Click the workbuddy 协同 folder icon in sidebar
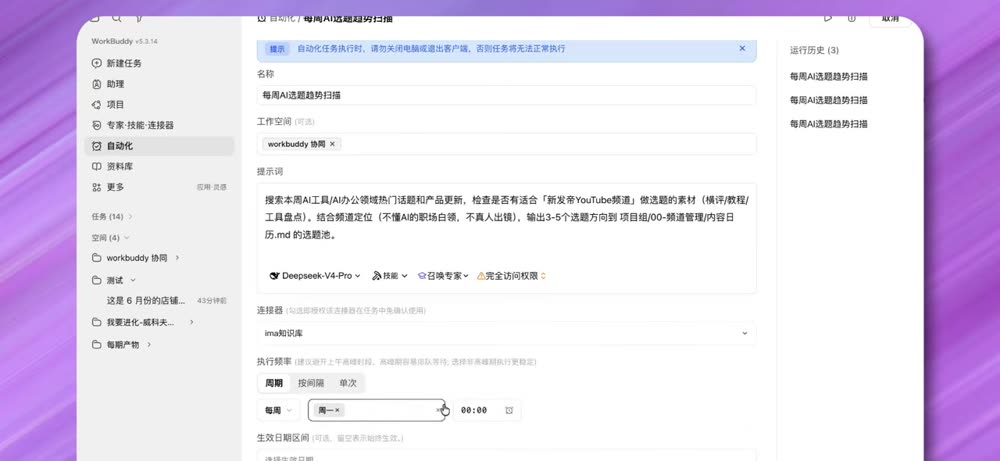 point(96,258)
